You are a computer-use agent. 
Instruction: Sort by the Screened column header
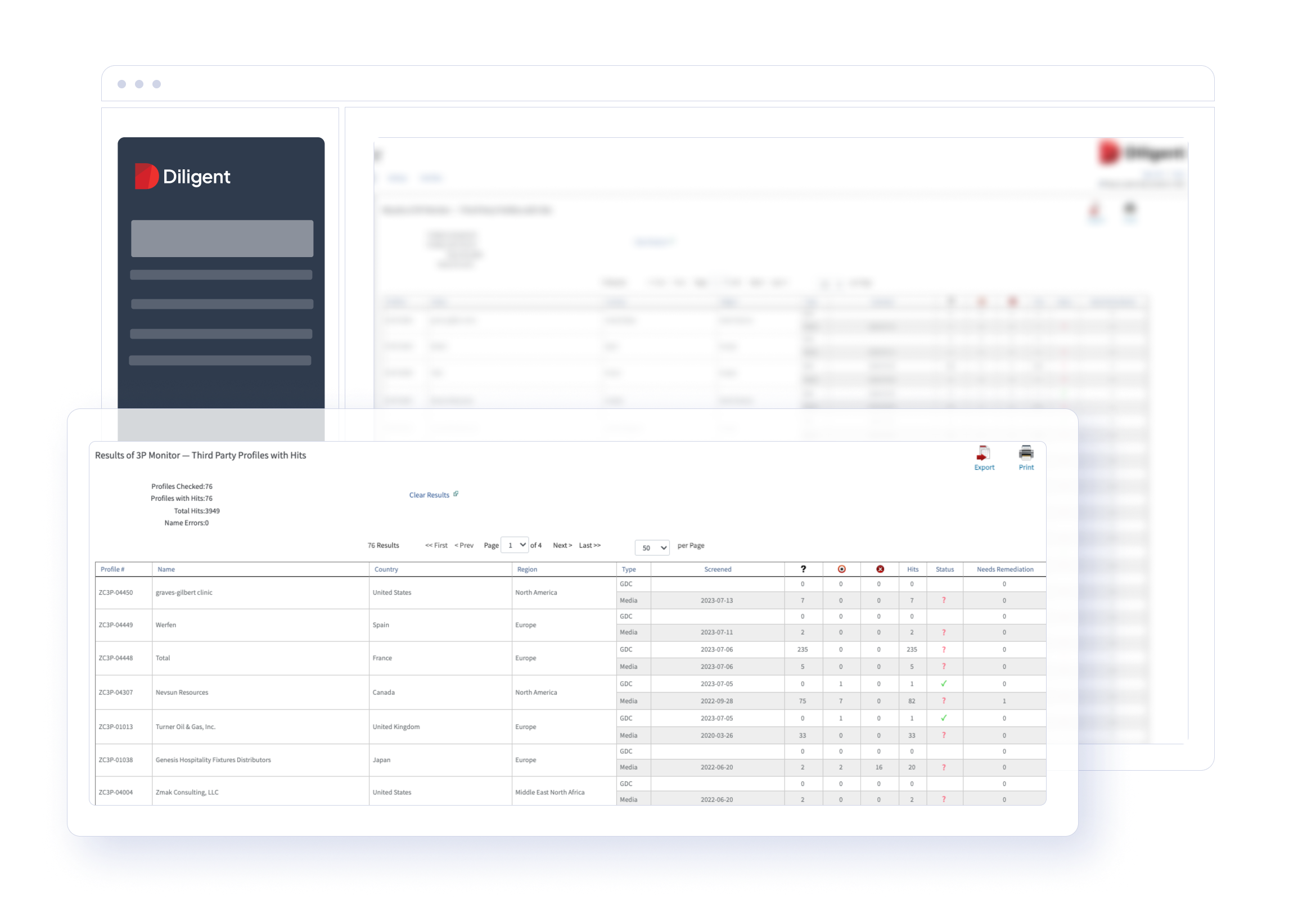pos(718,569)
